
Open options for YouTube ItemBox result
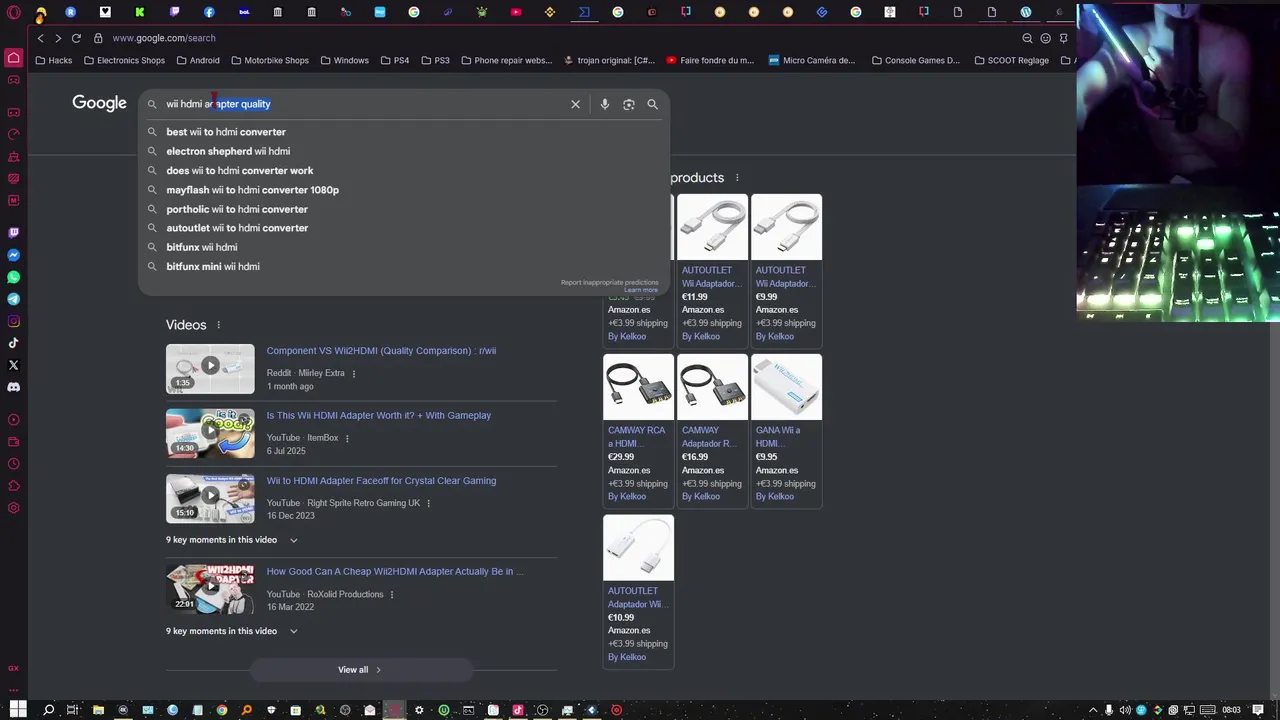pos(347,438)
